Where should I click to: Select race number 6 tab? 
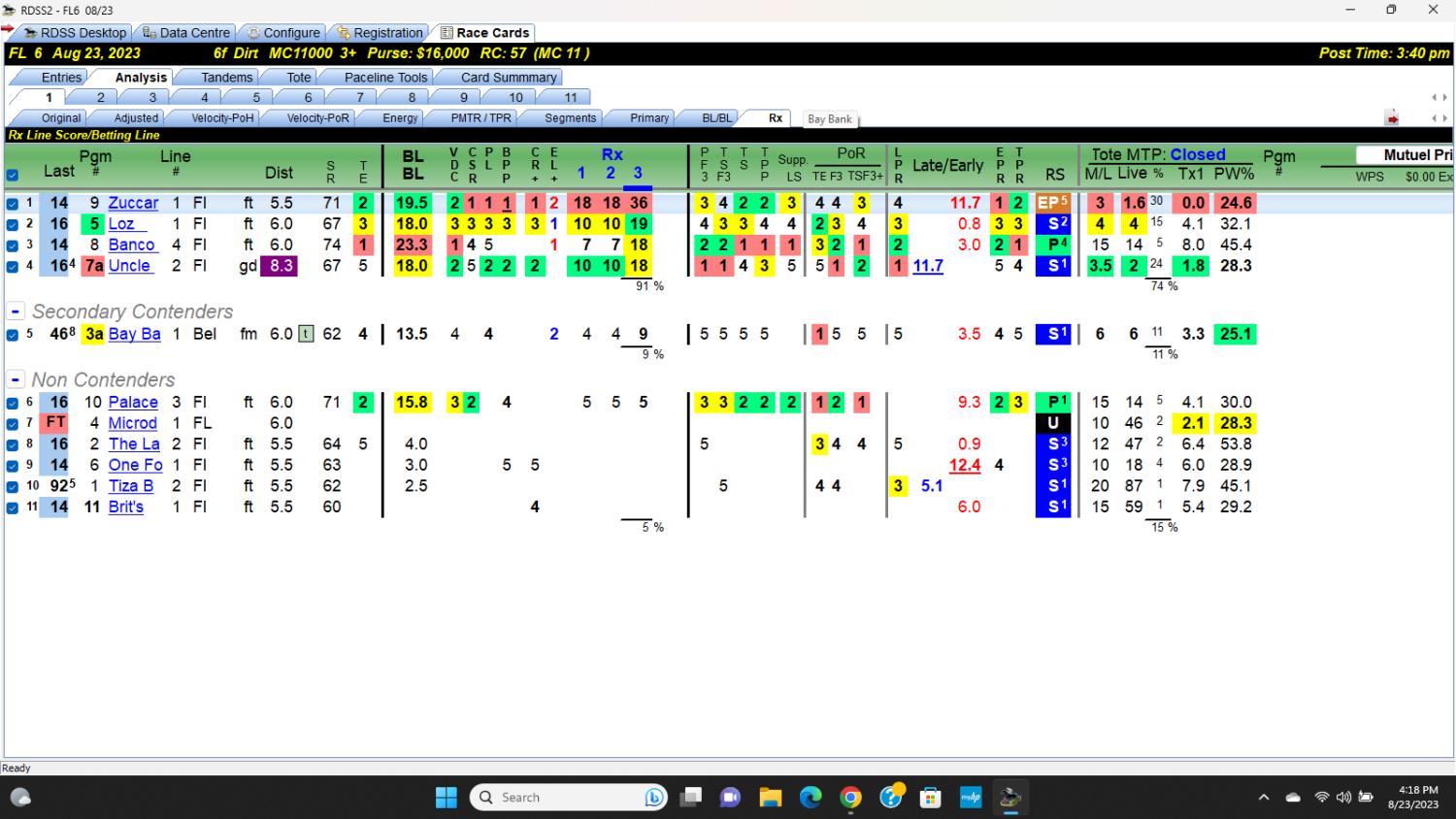pyautogui.click(x=308, y=97)
